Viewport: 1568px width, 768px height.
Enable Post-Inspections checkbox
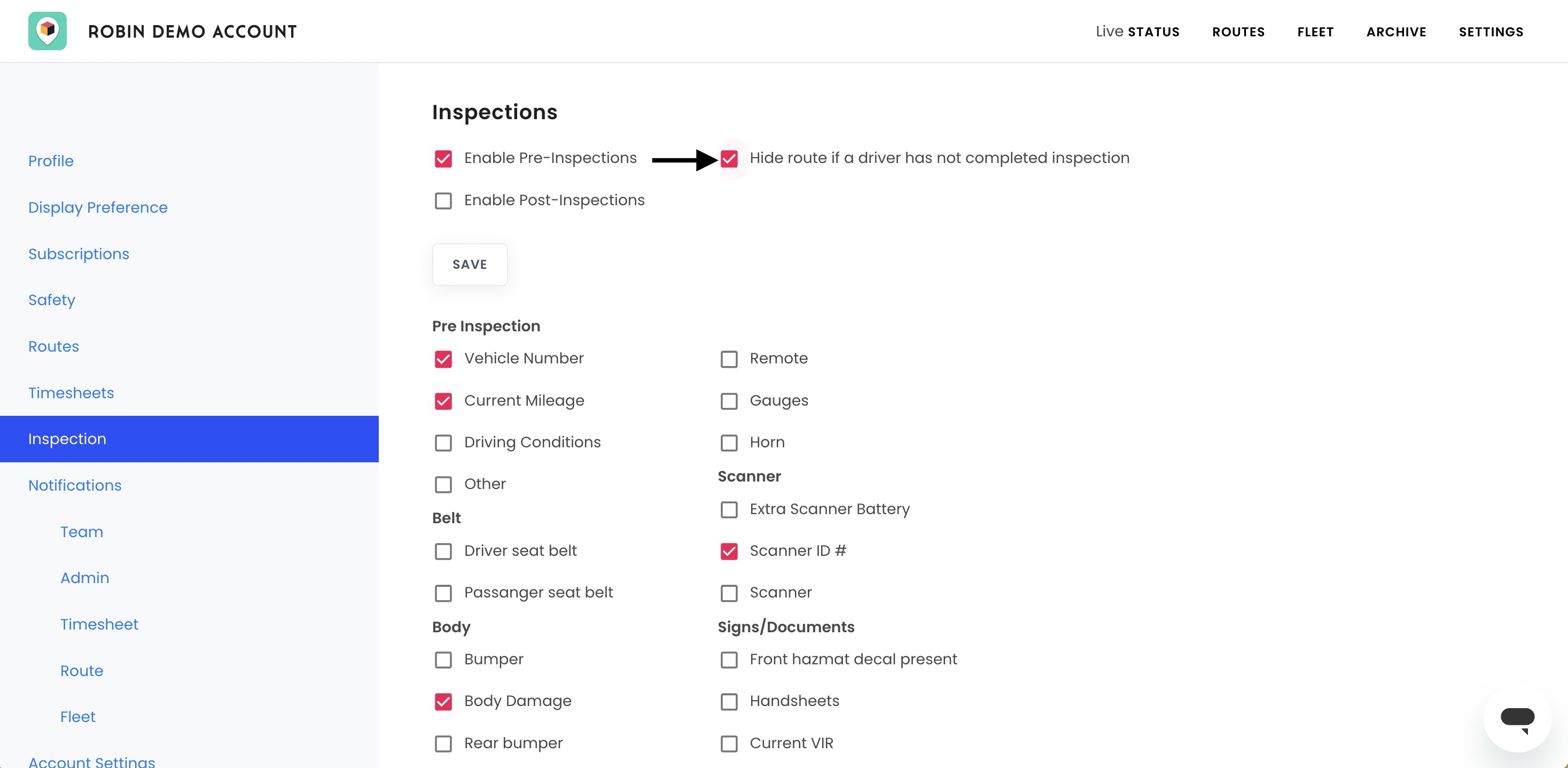443,201
